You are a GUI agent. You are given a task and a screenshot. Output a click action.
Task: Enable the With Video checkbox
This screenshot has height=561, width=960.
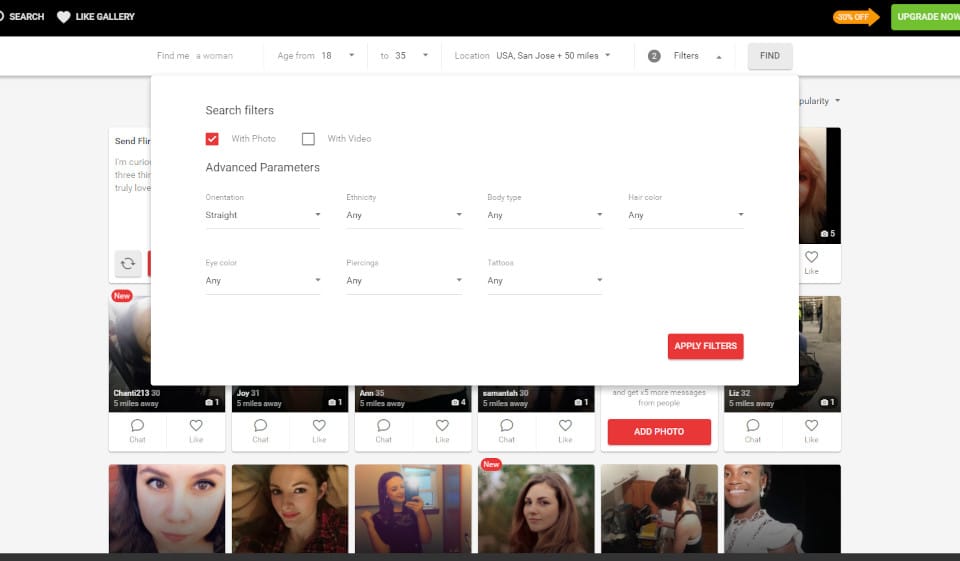point(309,139)
